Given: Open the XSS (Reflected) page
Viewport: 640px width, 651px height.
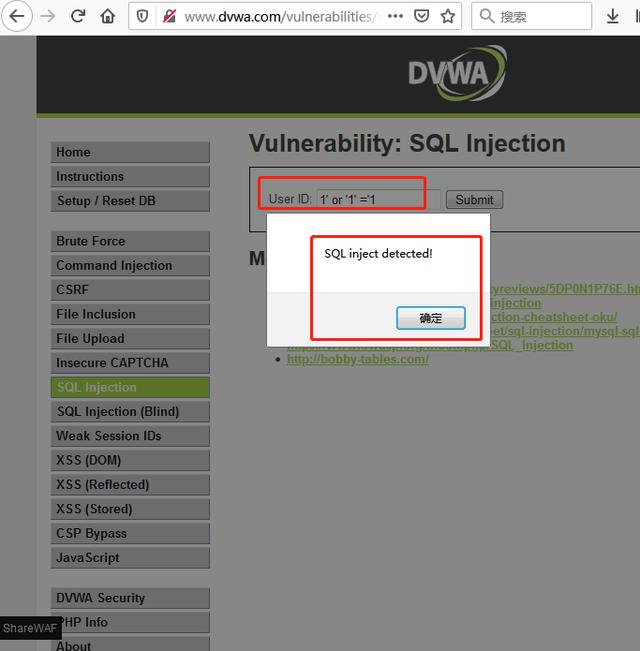Looking at the screenshot, I should pos(130,485).
